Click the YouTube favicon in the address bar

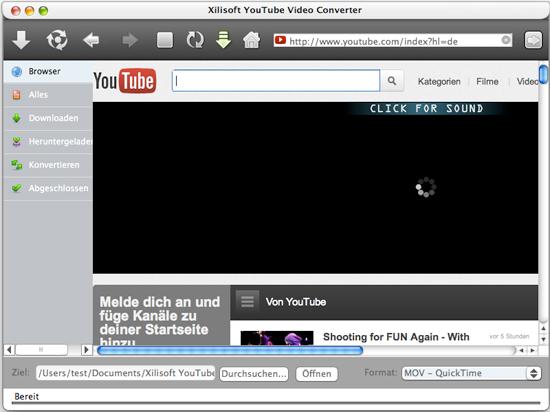[280, 40]
